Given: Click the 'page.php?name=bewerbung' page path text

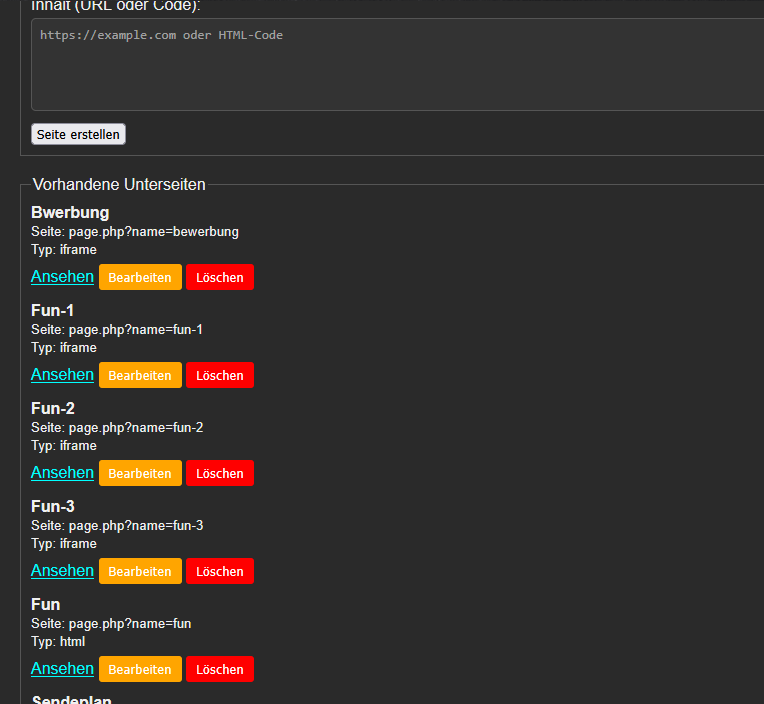Looking at the screenshot, I should pos(153,232).
